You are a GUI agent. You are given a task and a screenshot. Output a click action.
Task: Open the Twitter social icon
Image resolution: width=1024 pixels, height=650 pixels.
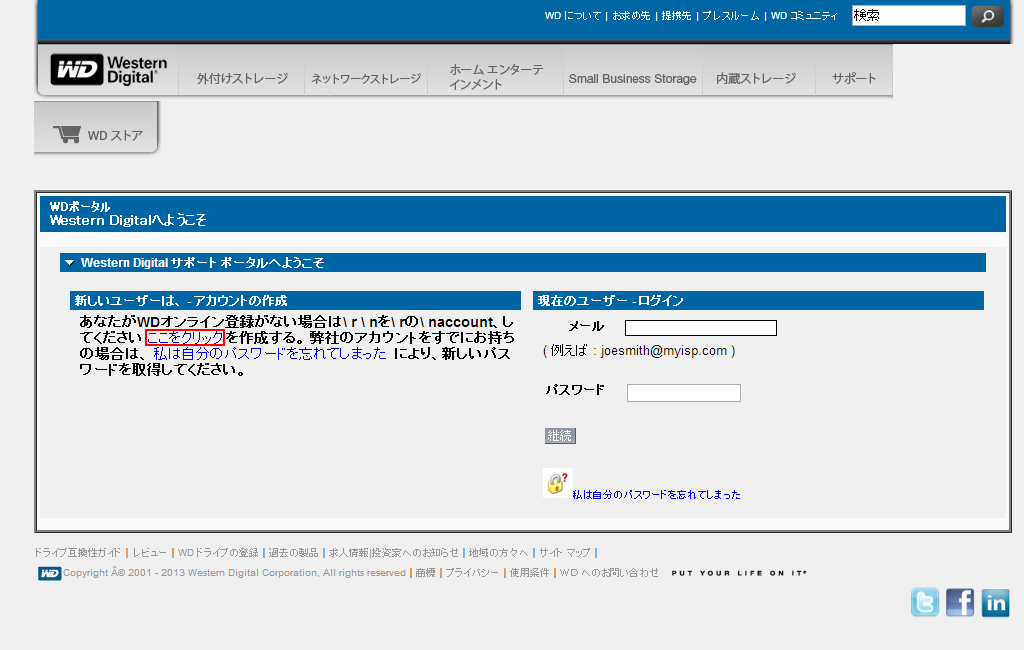(x=925, y=602)
